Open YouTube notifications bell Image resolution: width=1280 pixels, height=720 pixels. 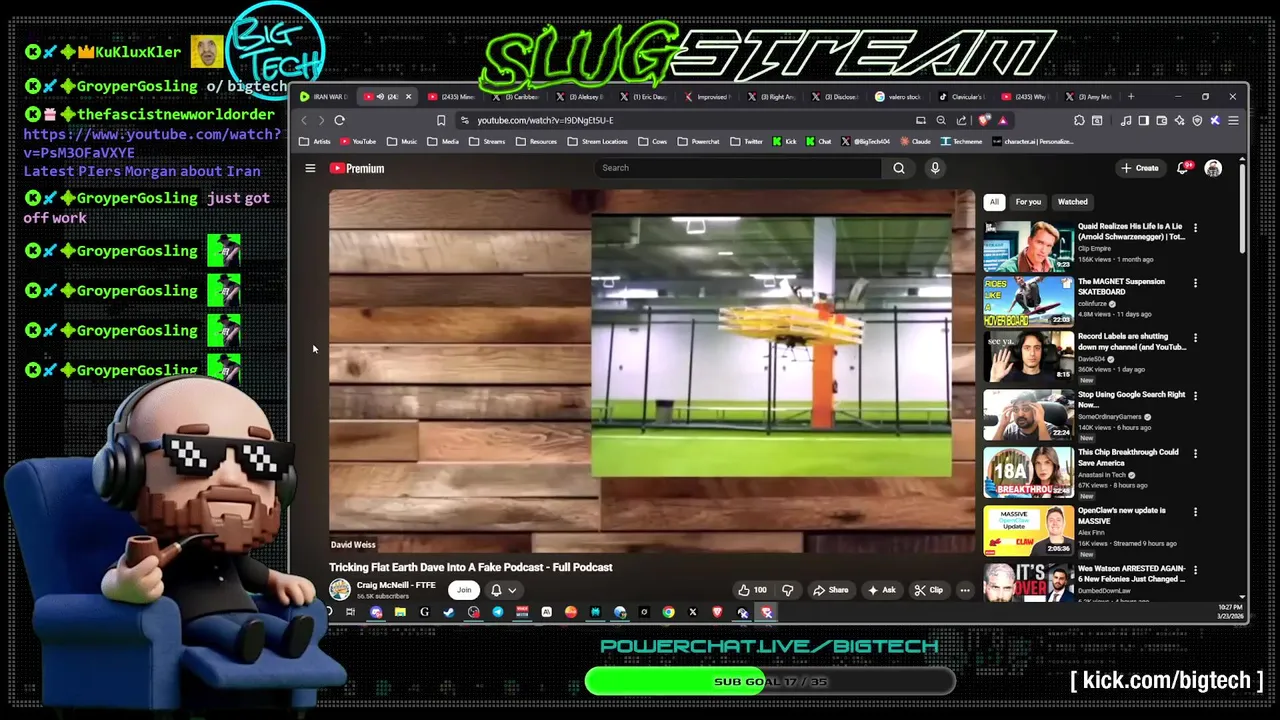[1184, 168]
